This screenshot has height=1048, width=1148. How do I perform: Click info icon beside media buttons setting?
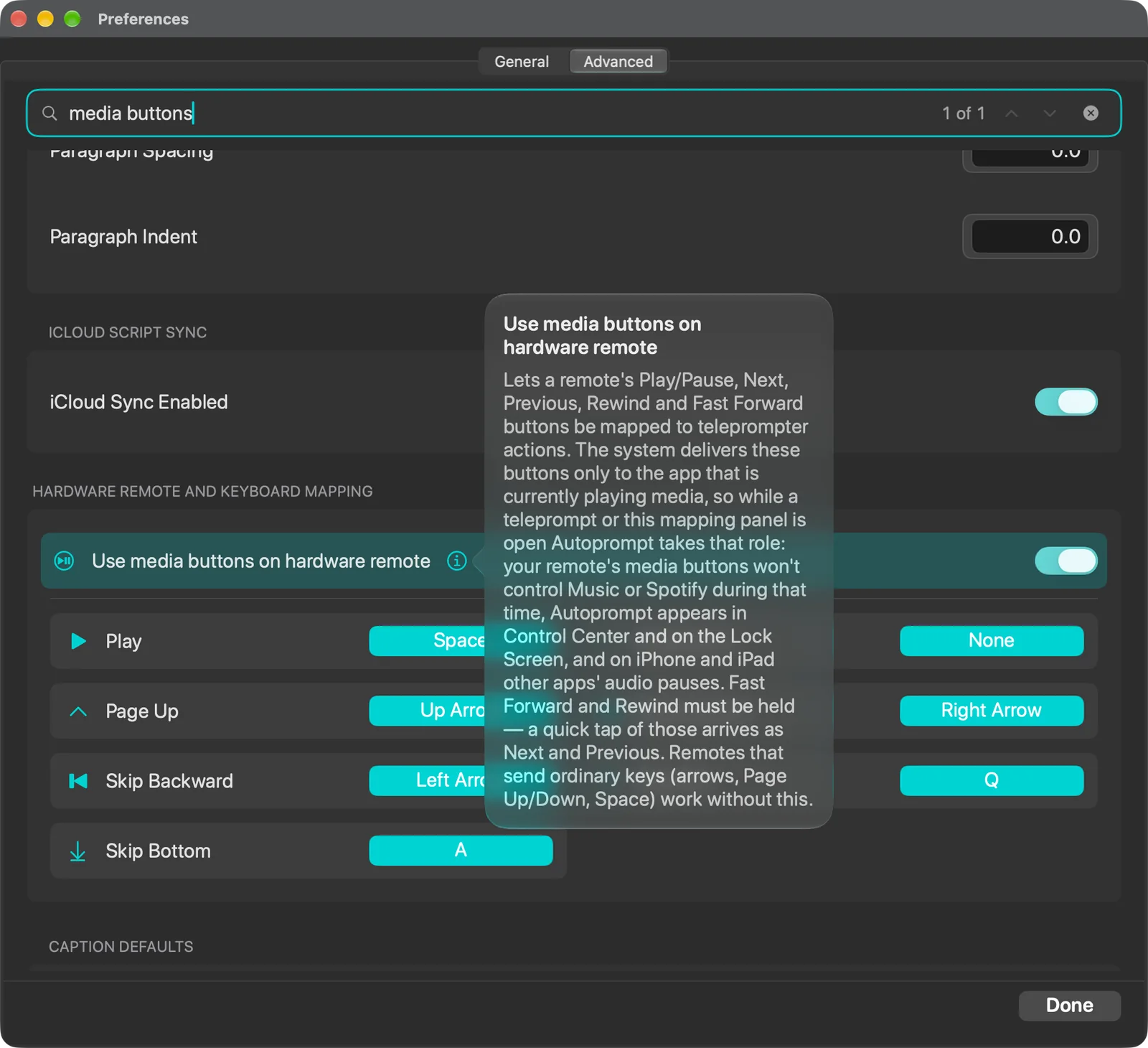(x=457, y=561)
